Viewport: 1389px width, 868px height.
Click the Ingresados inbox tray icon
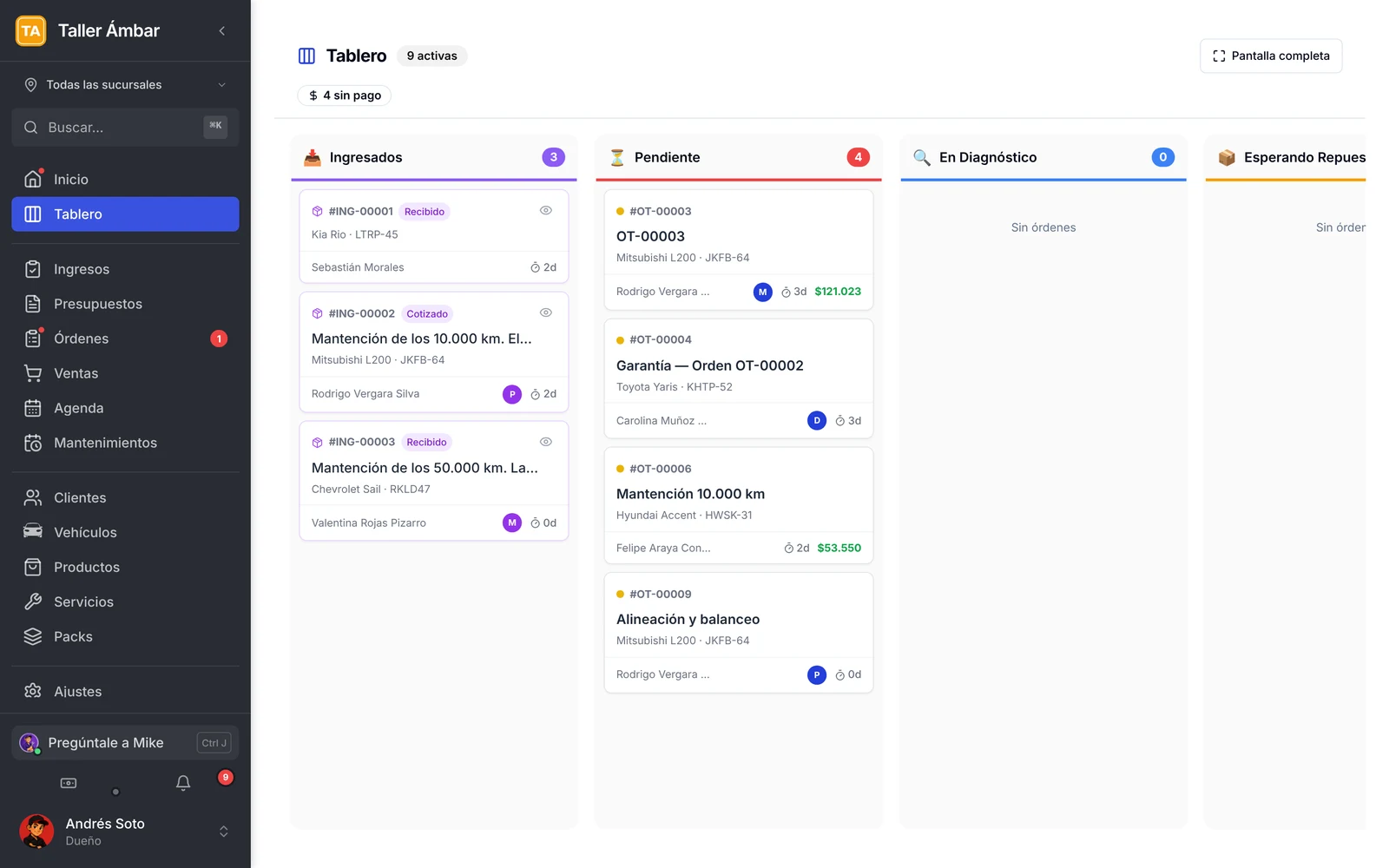point(313,158)
